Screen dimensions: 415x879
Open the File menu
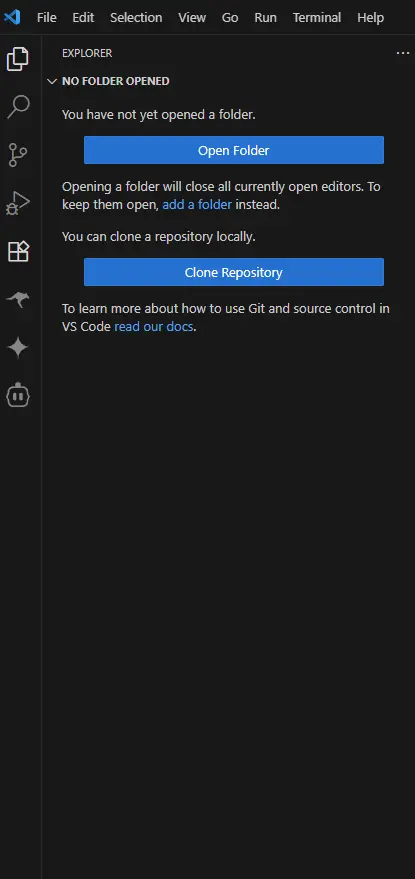point(47,17)
